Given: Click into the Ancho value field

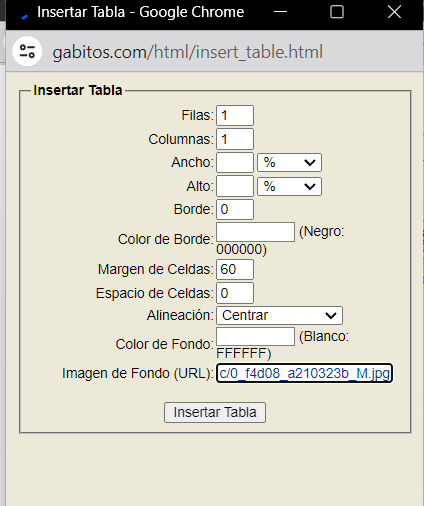Looking at the screenshot, I should tap(235, 163).
